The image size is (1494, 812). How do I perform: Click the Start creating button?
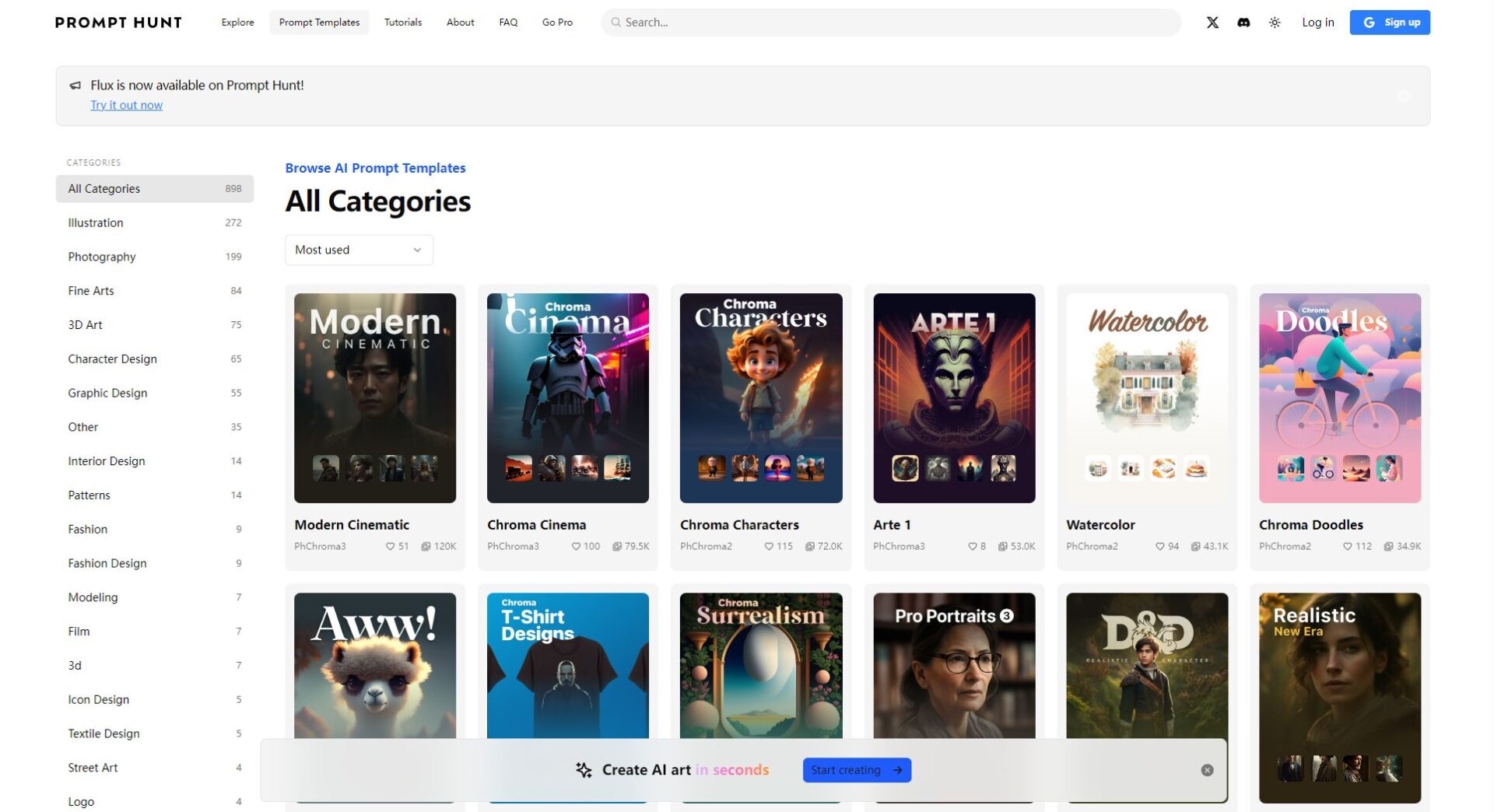tap(856, 770)
